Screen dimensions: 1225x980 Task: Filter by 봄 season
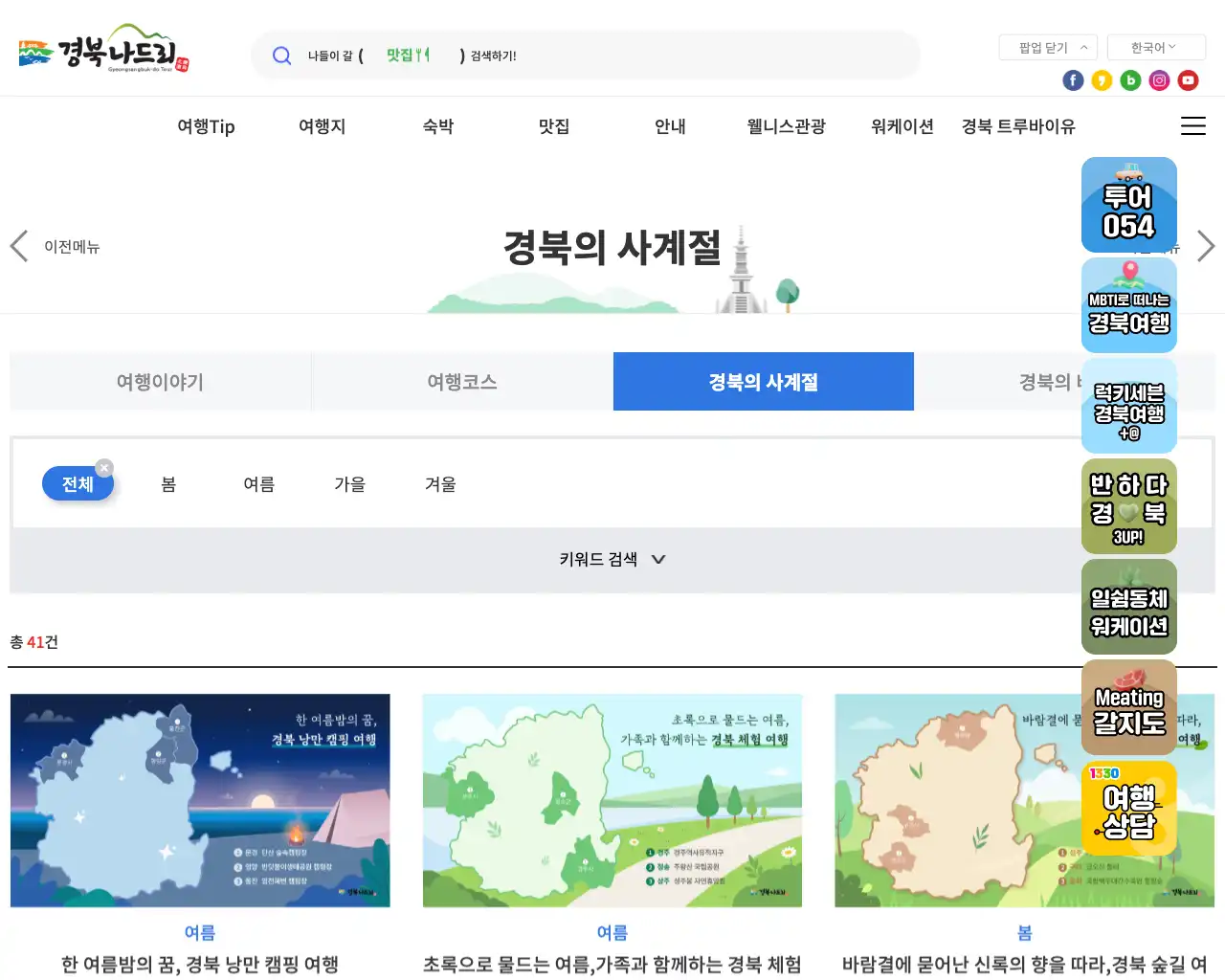[168, 484]
